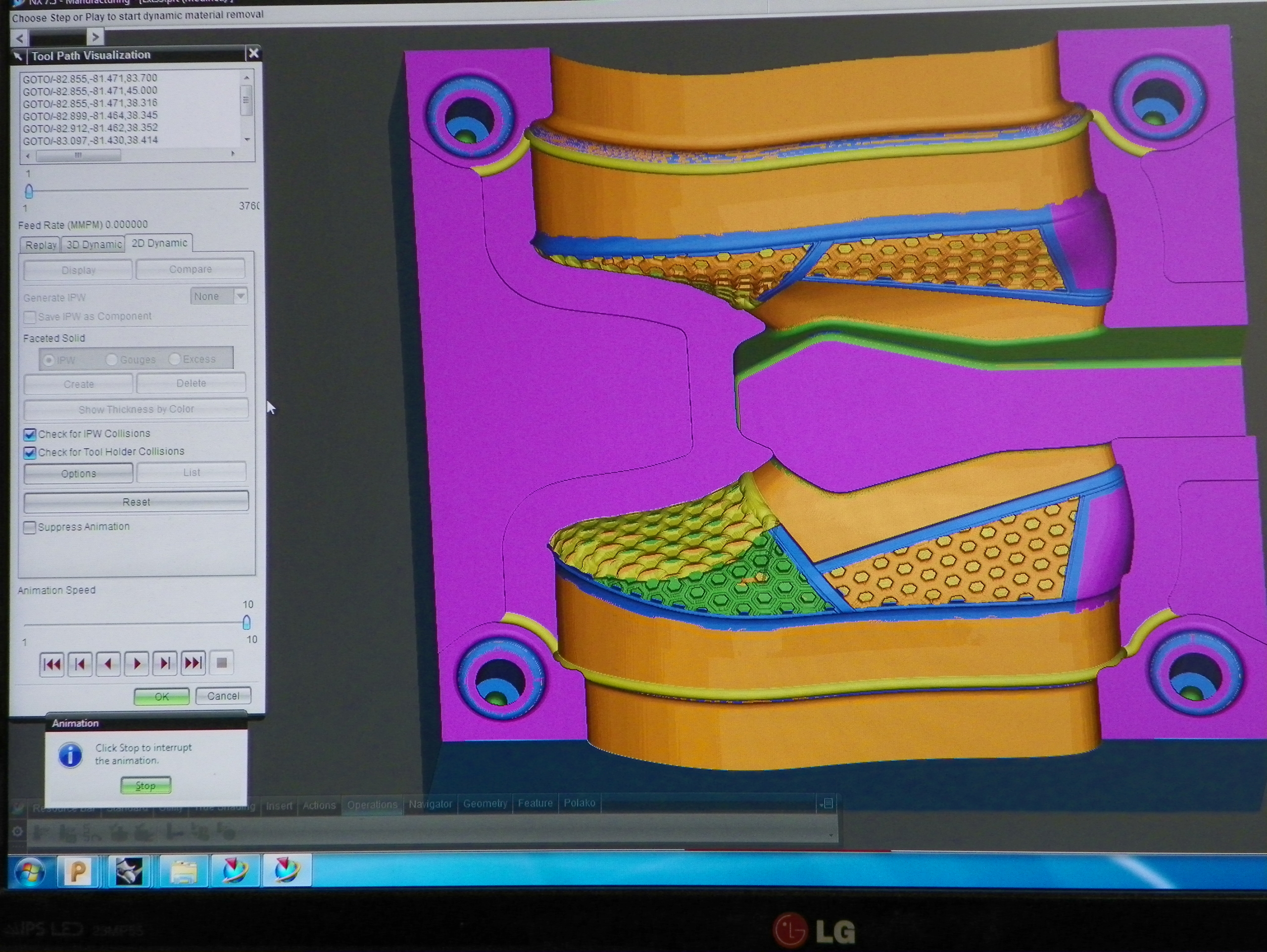The height and width of the screenshot is (952, 1267).
Task: Open the PowerPoint icon in the taskbar
Action: click(78, 872)
